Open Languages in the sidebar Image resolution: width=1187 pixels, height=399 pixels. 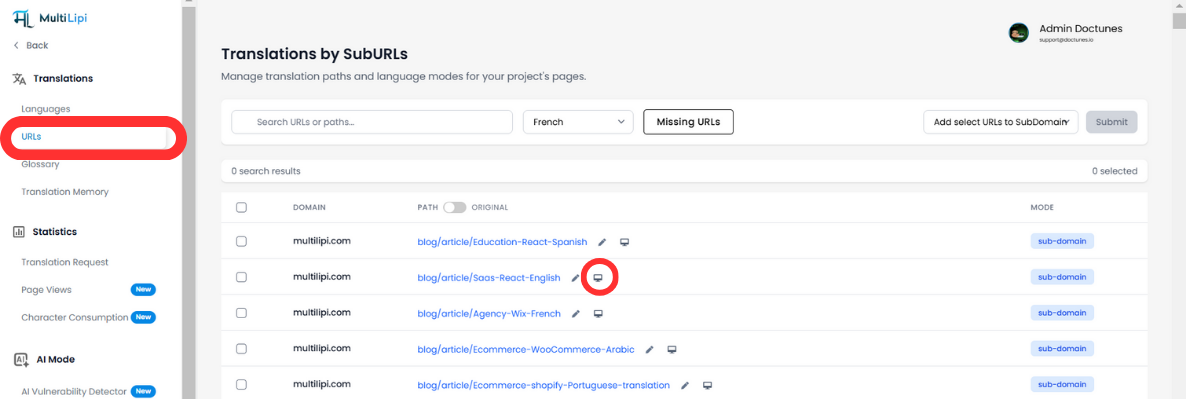[x=45, y=109]
